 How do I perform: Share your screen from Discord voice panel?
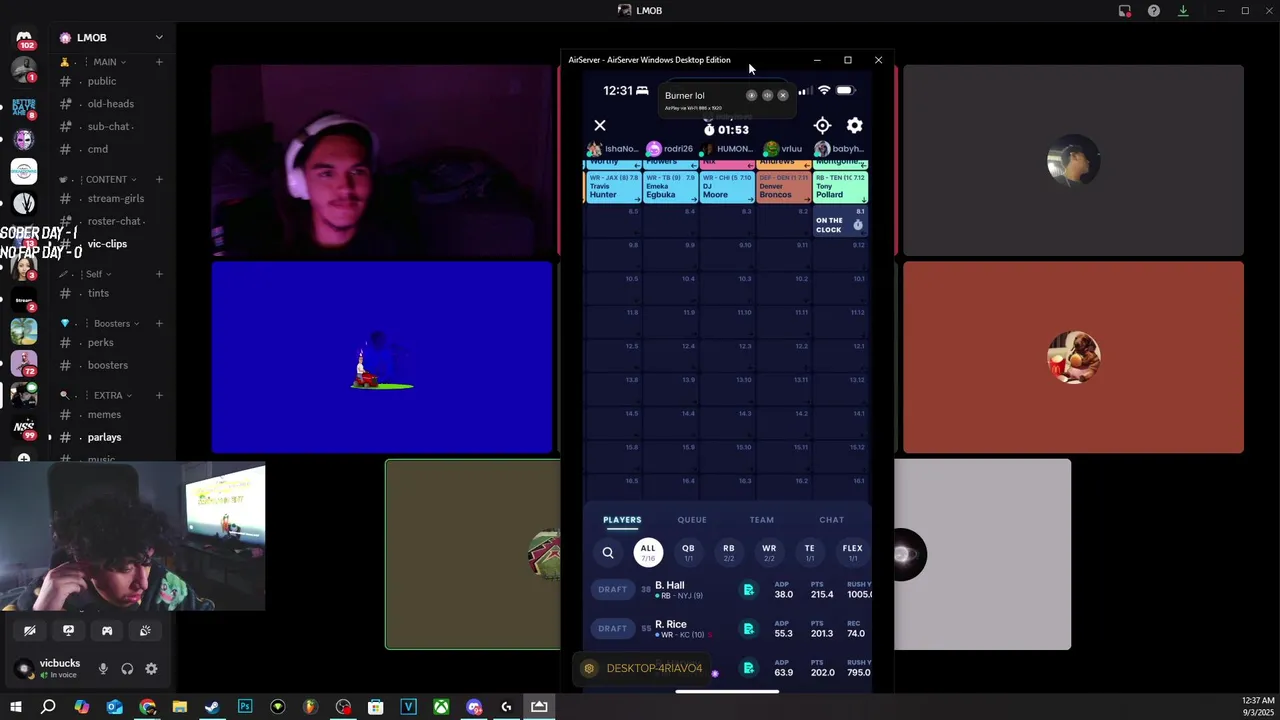click(x=68, y=631)
